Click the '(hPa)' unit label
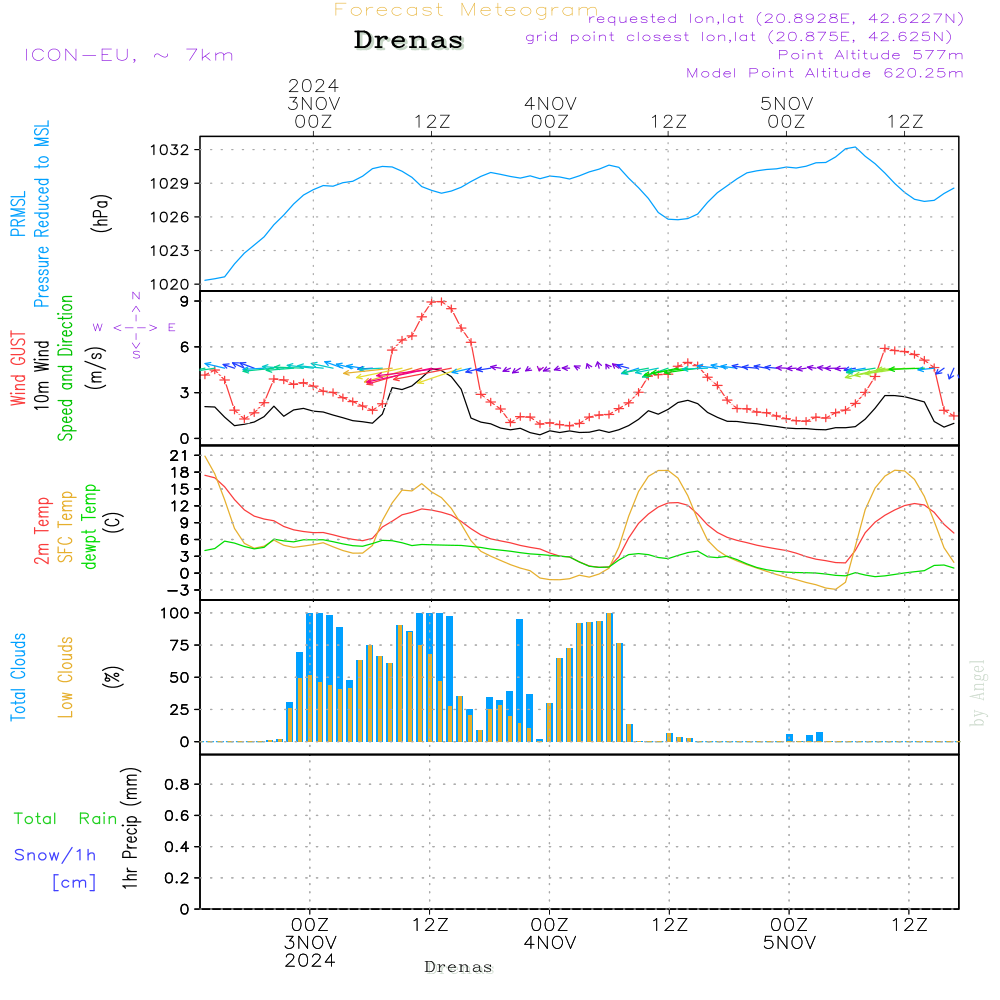The height and width of the screenshot is (1000, 1000). click(100, 213)
